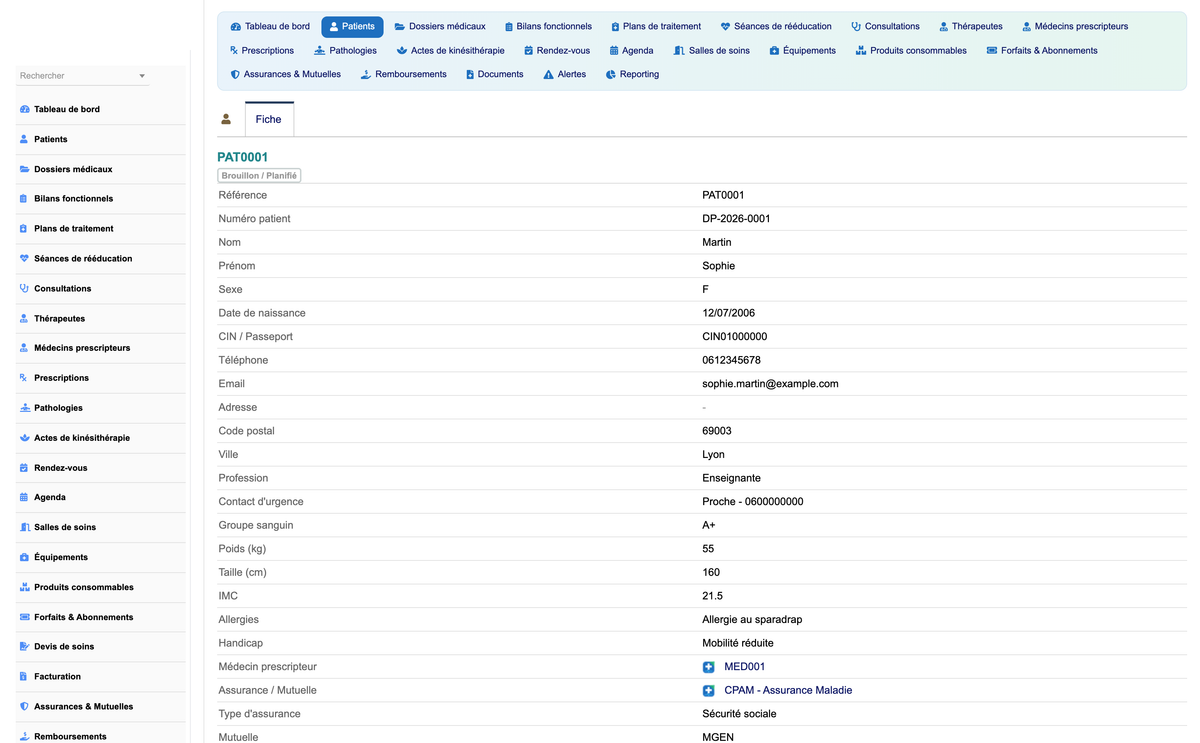1200x743 pixels.
Task: Open Prescriptions in top menu
Action: point(261,50)
